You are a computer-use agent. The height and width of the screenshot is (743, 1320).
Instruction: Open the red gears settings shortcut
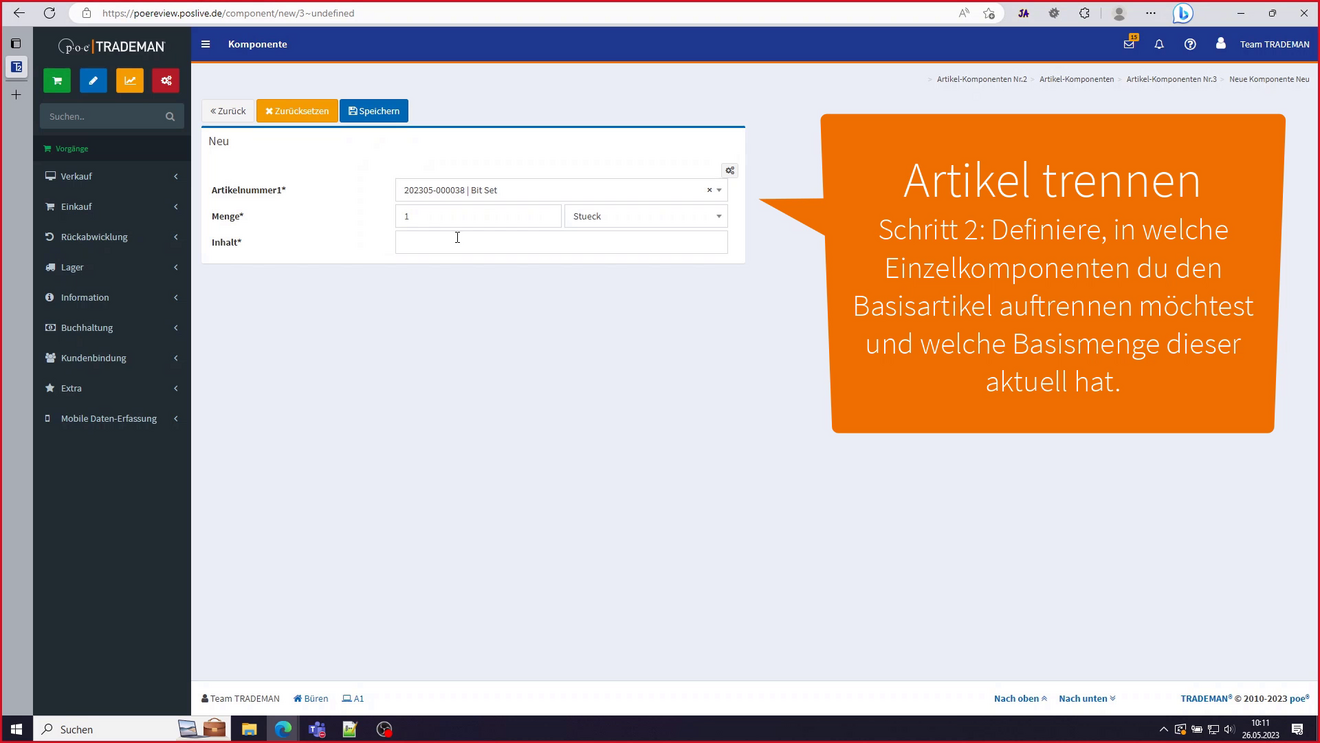(166, 80)
